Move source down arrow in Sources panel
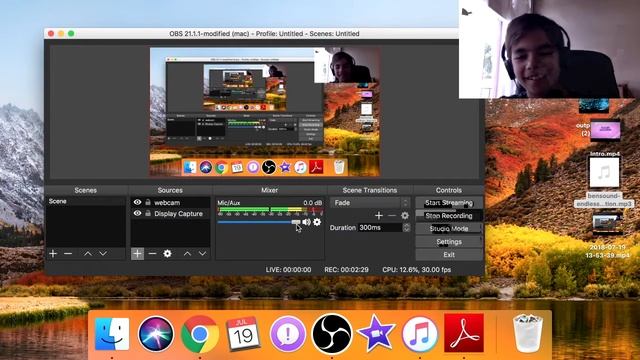Image resolution: width=640 pixels, height=360 pixels. coord(202,253)
